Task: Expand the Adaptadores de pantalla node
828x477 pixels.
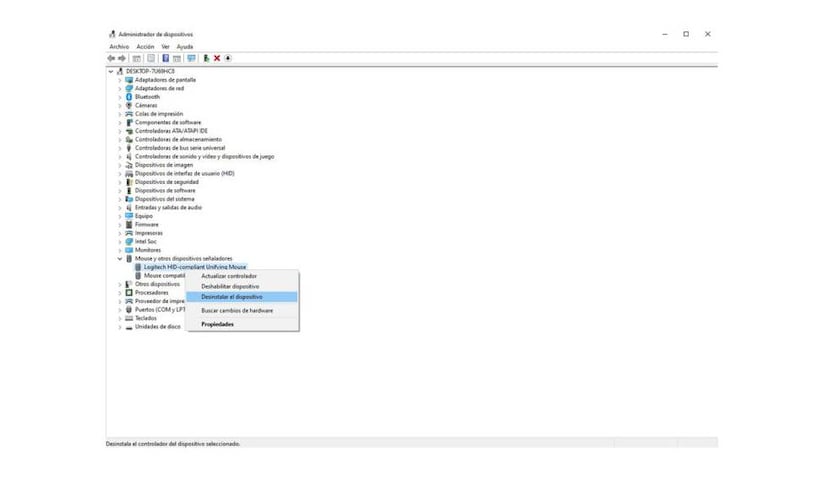Action: pos(120,80)
